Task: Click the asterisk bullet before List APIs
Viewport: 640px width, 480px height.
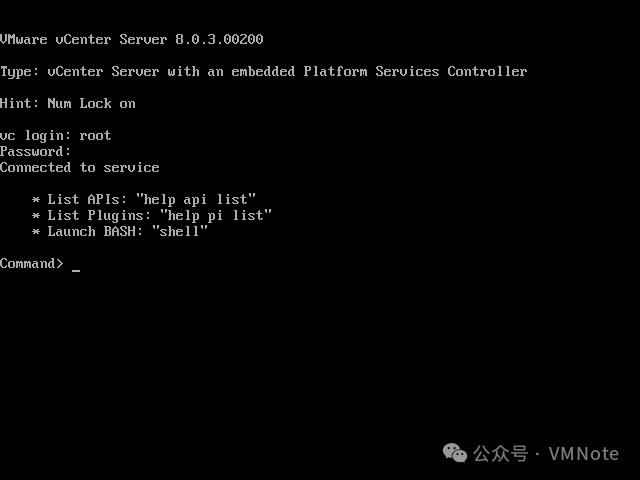Action: pyautogui.click(x=36, y=200)
